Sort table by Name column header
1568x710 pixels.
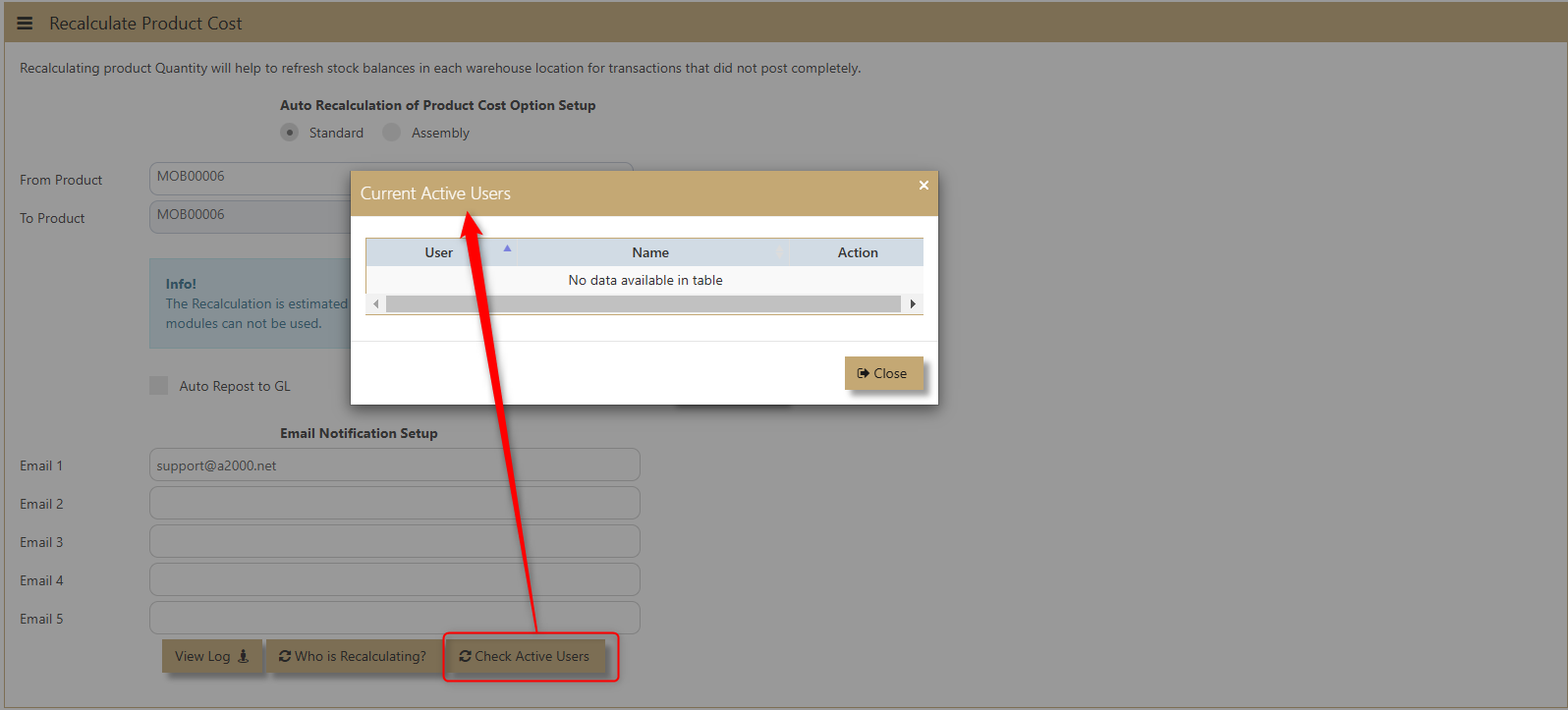tap(650, 252)
